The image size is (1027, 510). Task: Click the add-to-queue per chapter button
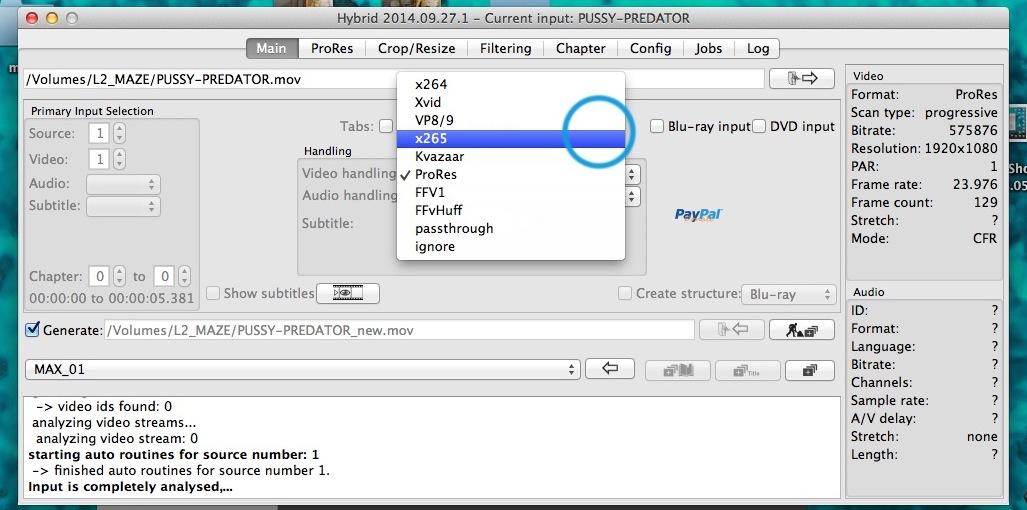[678, 370]
